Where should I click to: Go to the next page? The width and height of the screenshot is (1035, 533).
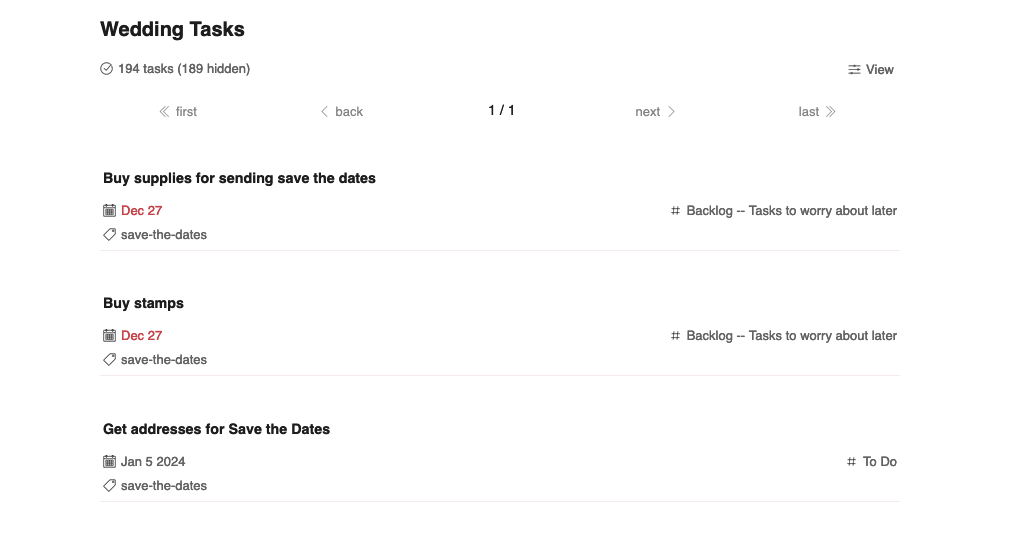coord(655,112)
